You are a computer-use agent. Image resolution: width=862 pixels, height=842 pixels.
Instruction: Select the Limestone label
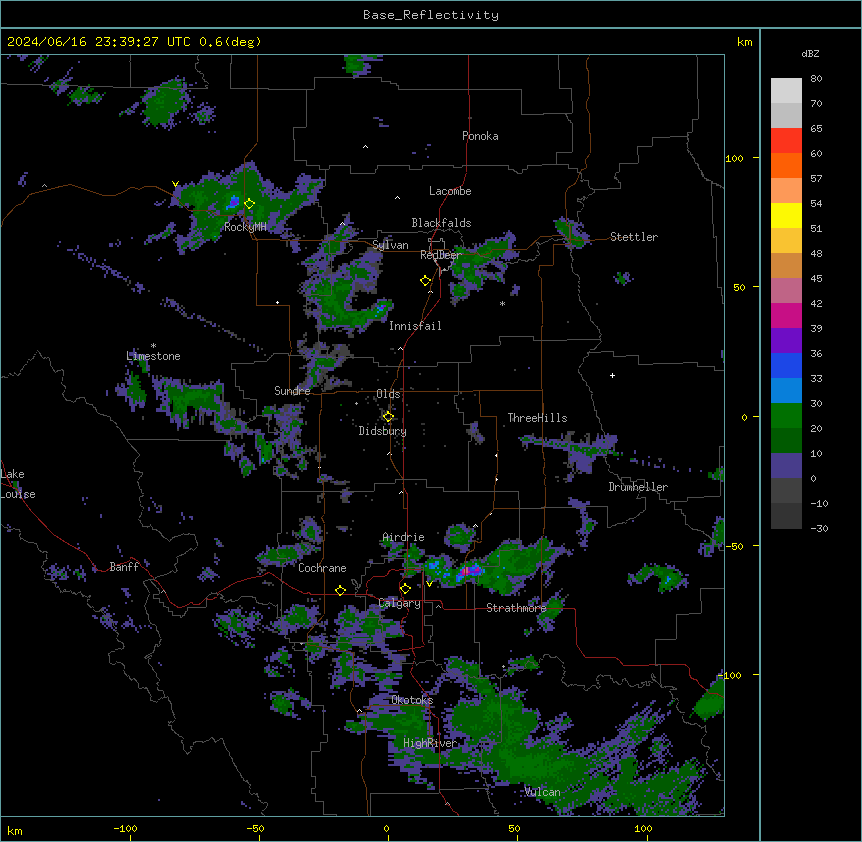pyautogui.click(x=153, y=356)
